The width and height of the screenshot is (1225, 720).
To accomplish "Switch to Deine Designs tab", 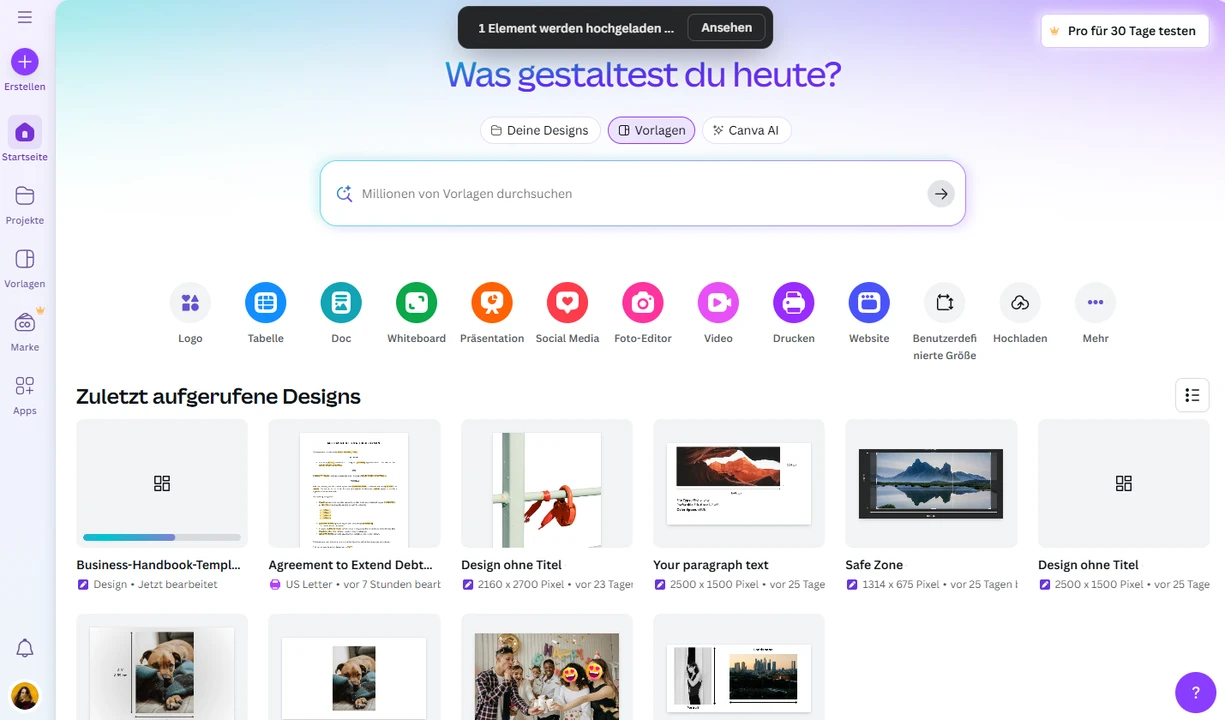I will click(x=540, y=130).
